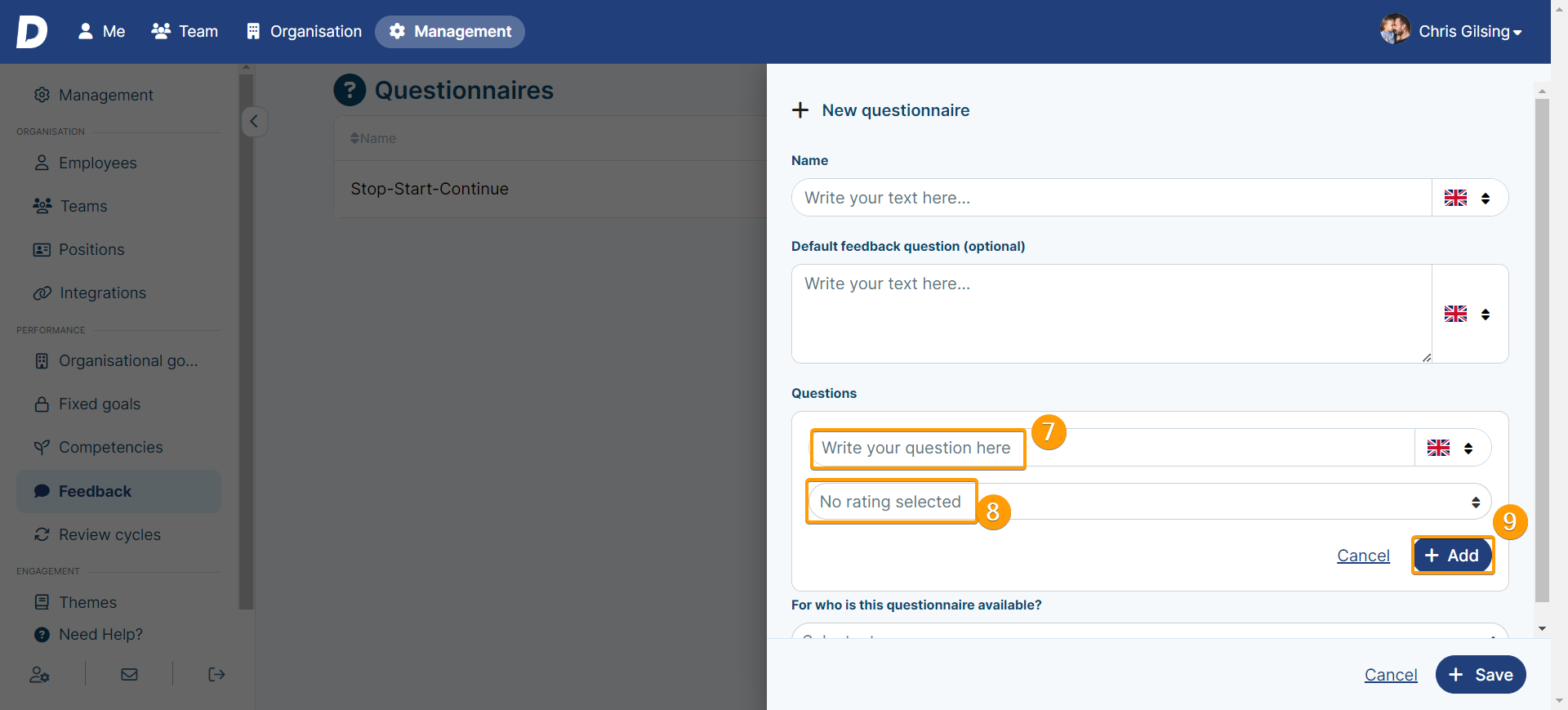Screen dimensions: 1568x710
Task: Select Feedback in the sidebar
Action: coord(119,491)
